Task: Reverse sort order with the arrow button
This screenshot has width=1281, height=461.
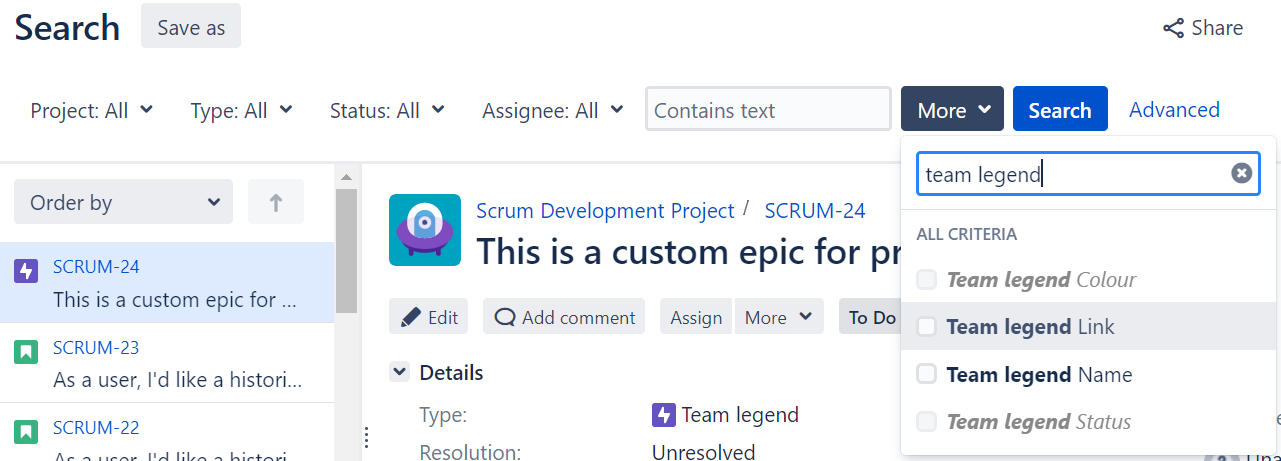Action: point(276,202)
